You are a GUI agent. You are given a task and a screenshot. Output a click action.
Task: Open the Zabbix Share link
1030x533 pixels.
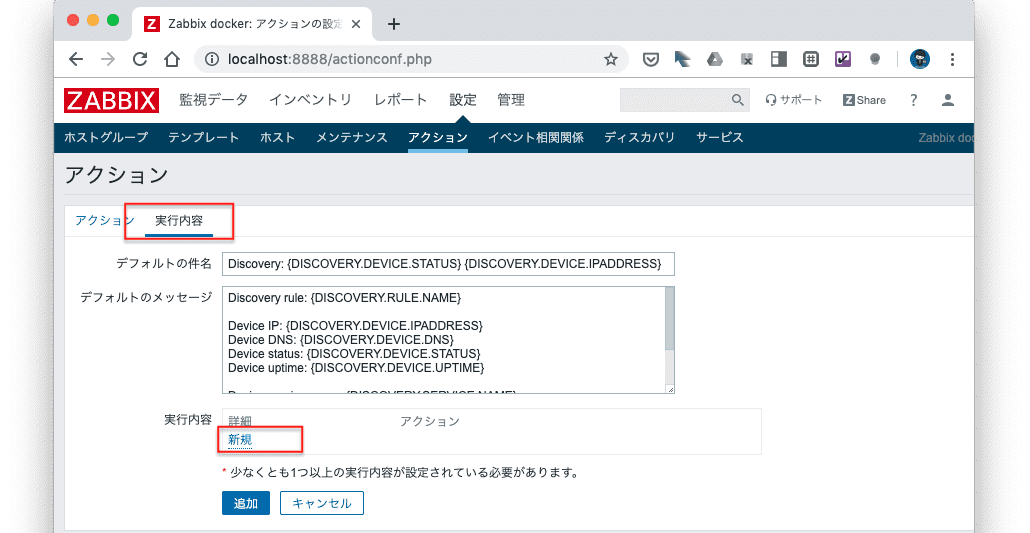864,100
